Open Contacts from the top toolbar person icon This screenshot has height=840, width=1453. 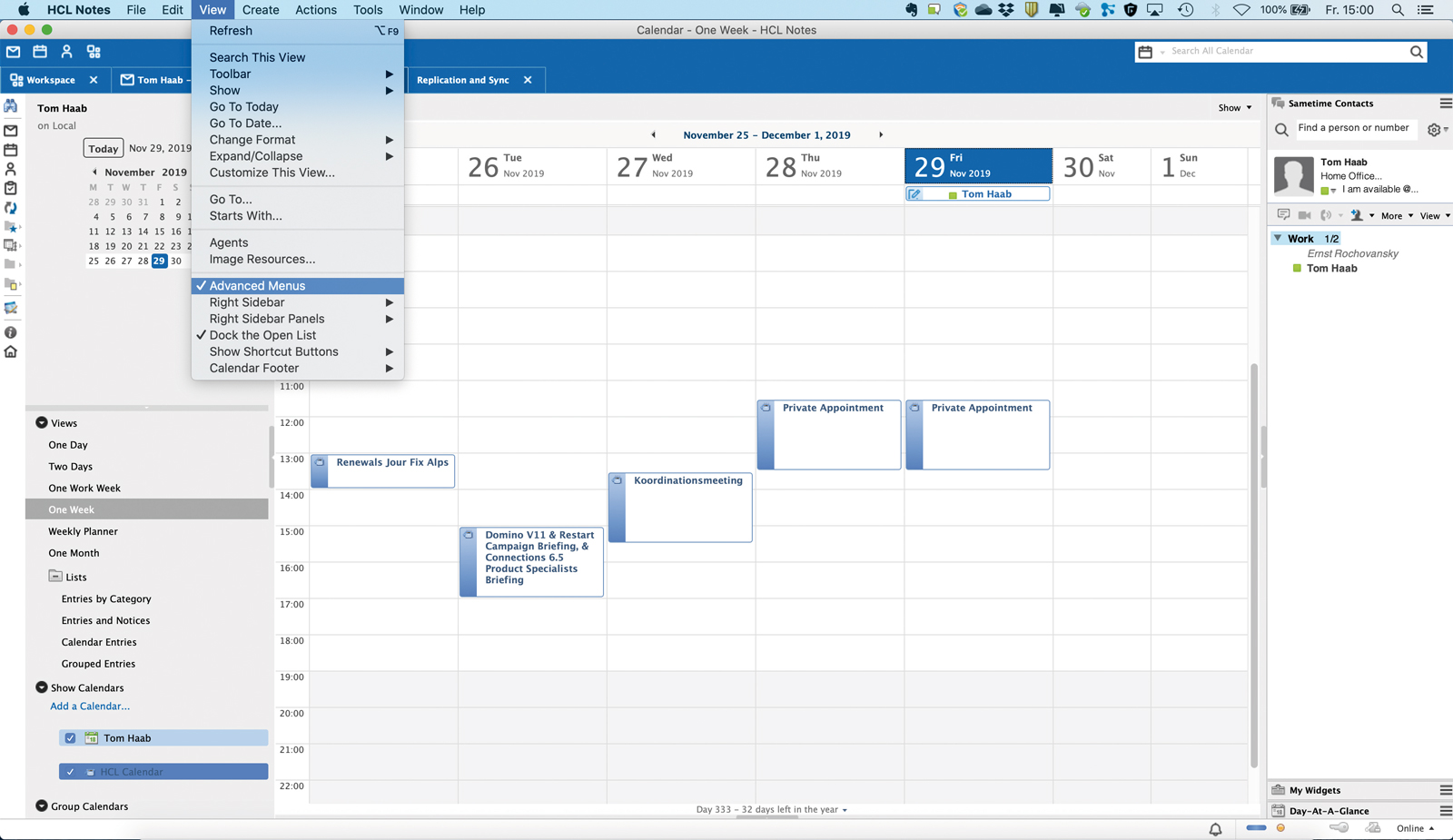coord(66,52)
